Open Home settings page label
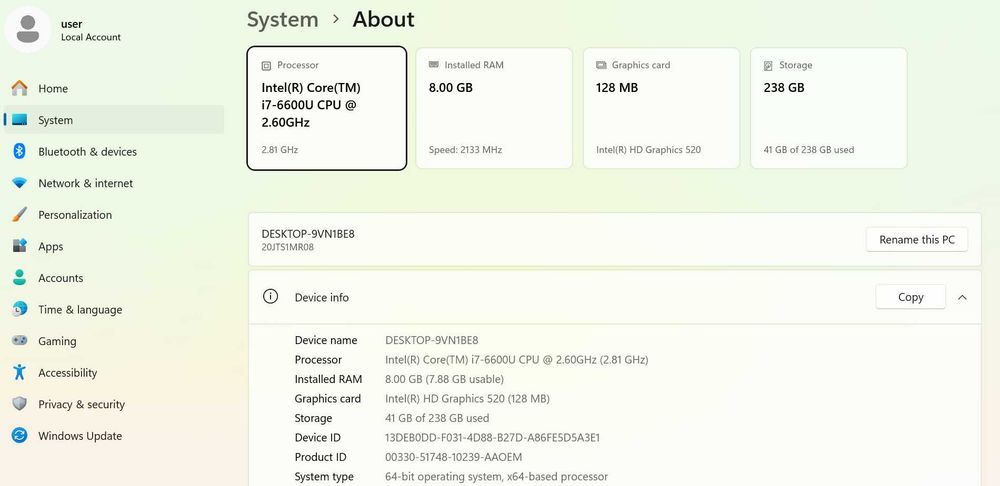This screenshot has width=1000, height=486. 53,89
